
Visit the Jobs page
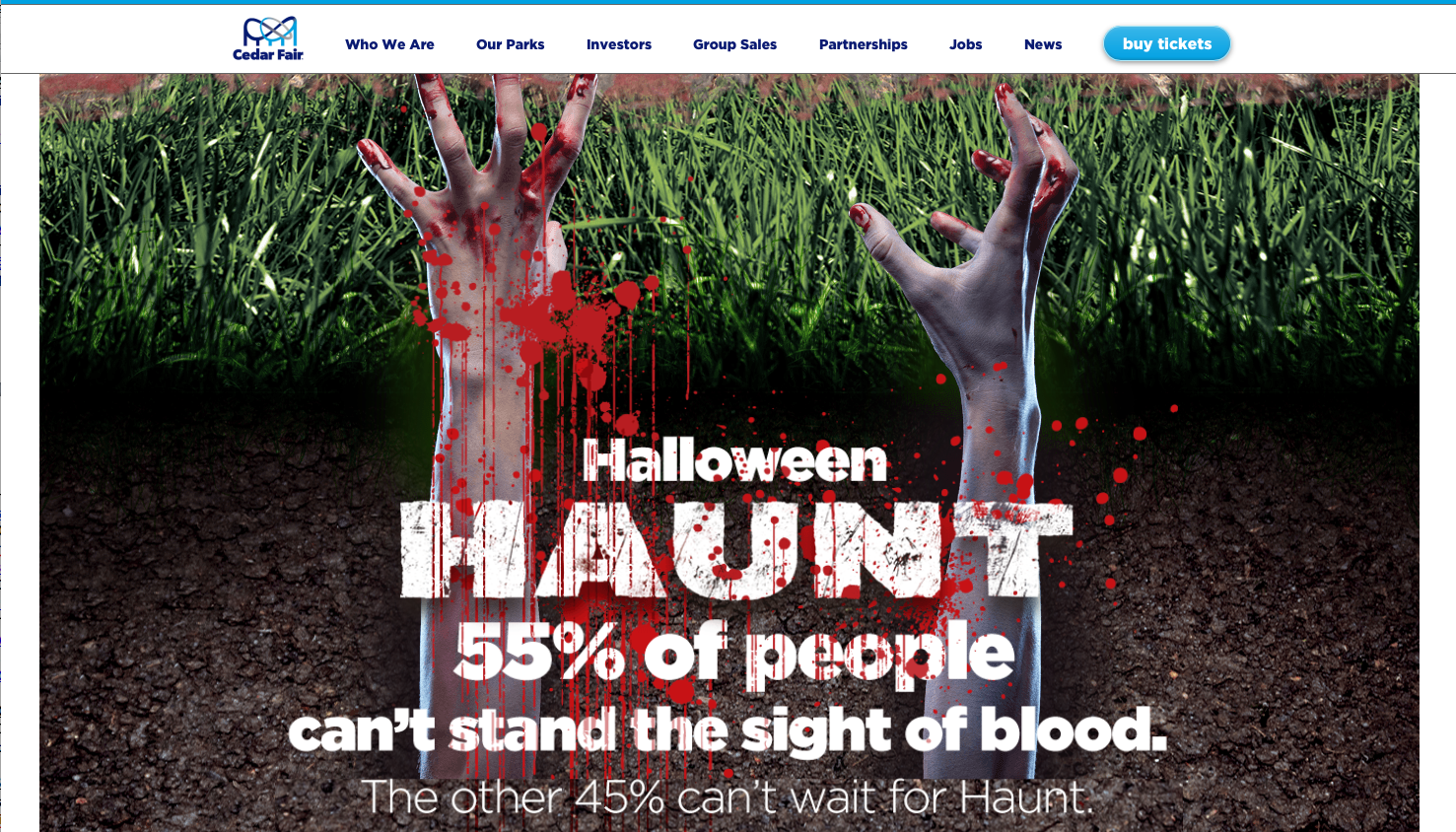pyautogui.click(x=966, y=44)
